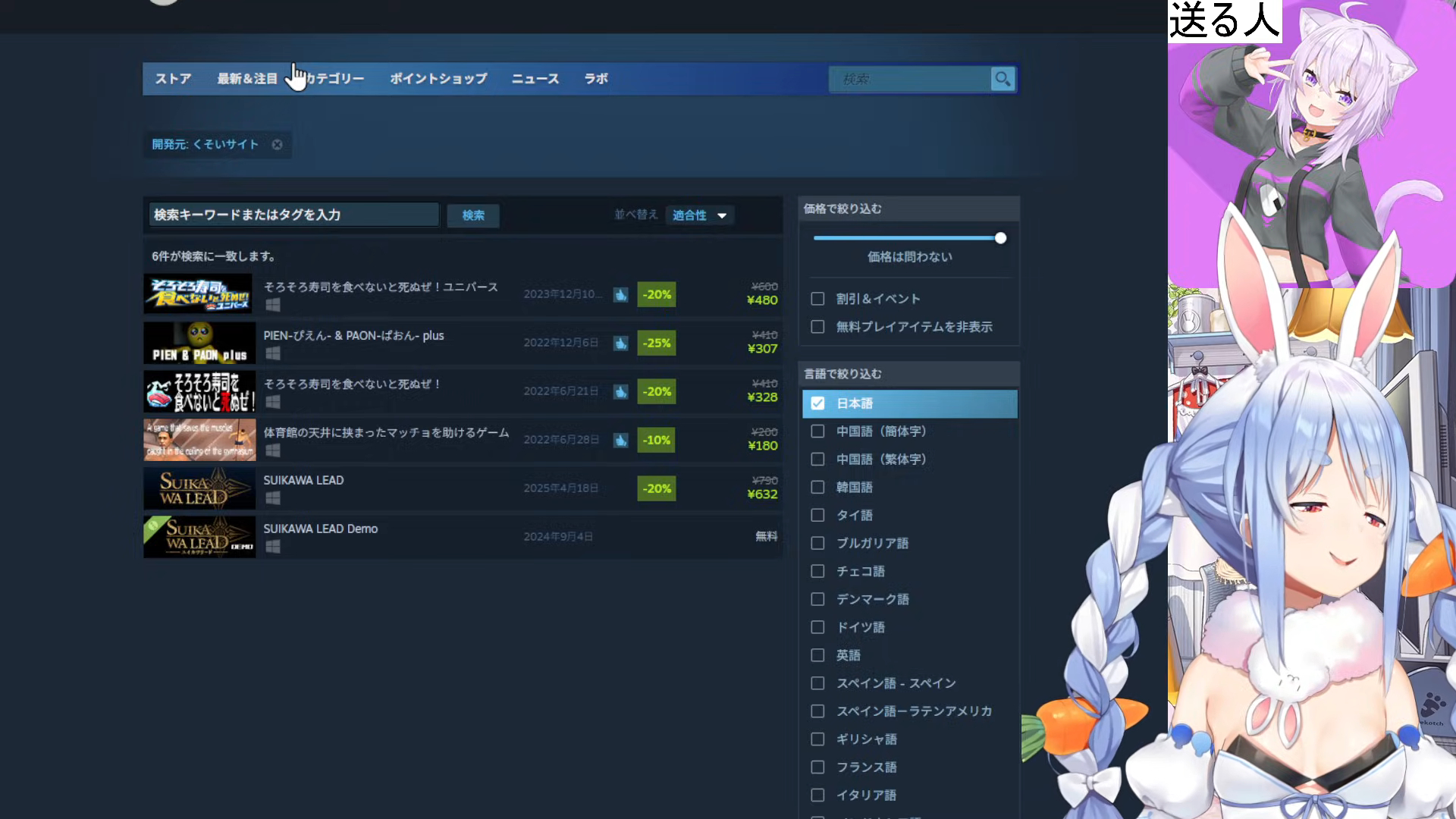Click the 検索キーワードまたはタグを入力 field

(x=294, y=215)
